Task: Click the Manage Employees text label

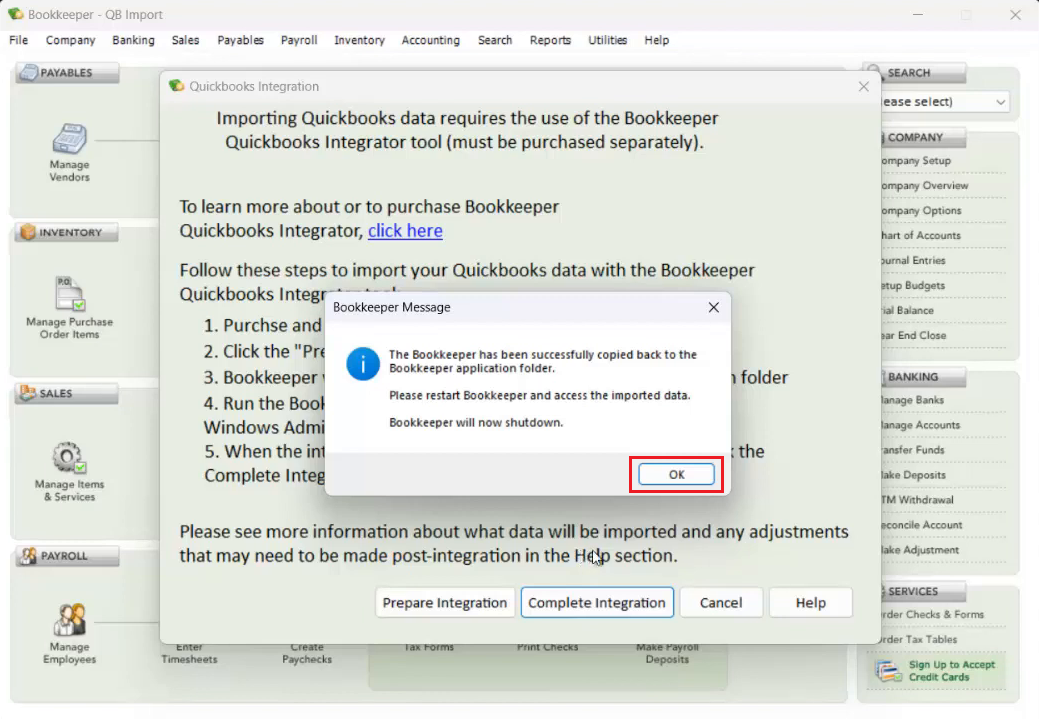Action: point(70,653)
